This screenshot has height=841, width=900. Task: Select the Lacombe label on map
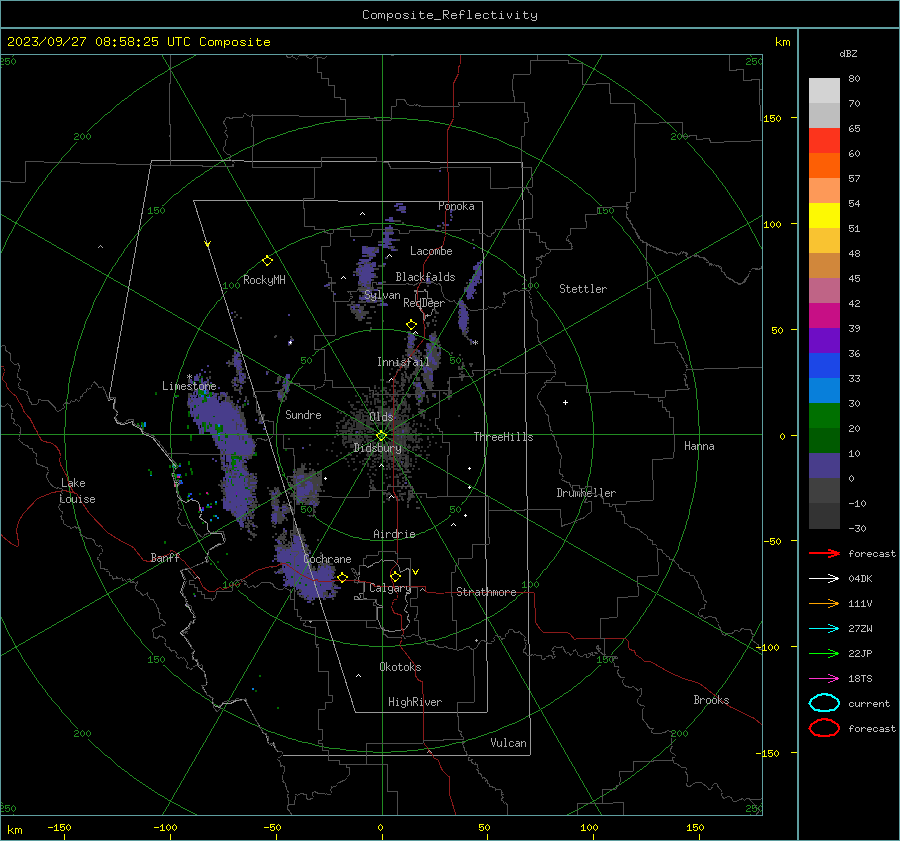[431, 251]
